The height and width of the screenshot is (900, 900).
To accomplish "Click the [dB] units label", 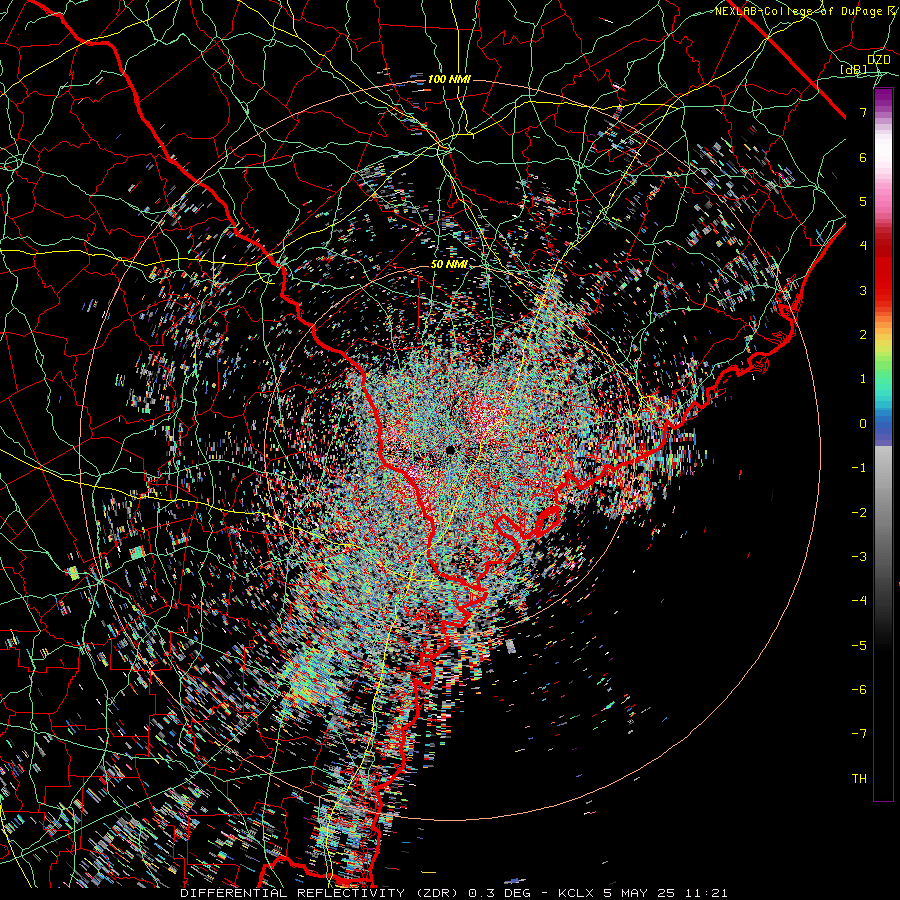I will coord(854,69).
